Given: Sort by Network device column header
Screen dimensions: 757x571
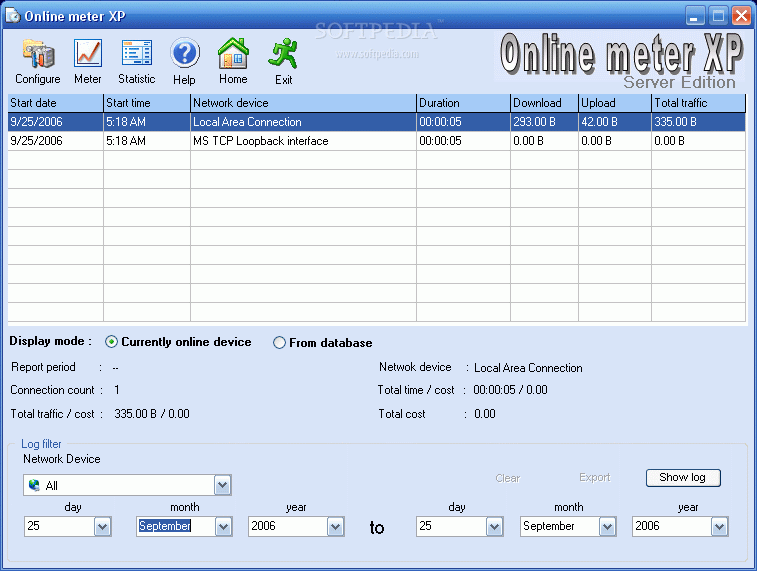Looking at the screenshot, I should [x=303, y=103].
